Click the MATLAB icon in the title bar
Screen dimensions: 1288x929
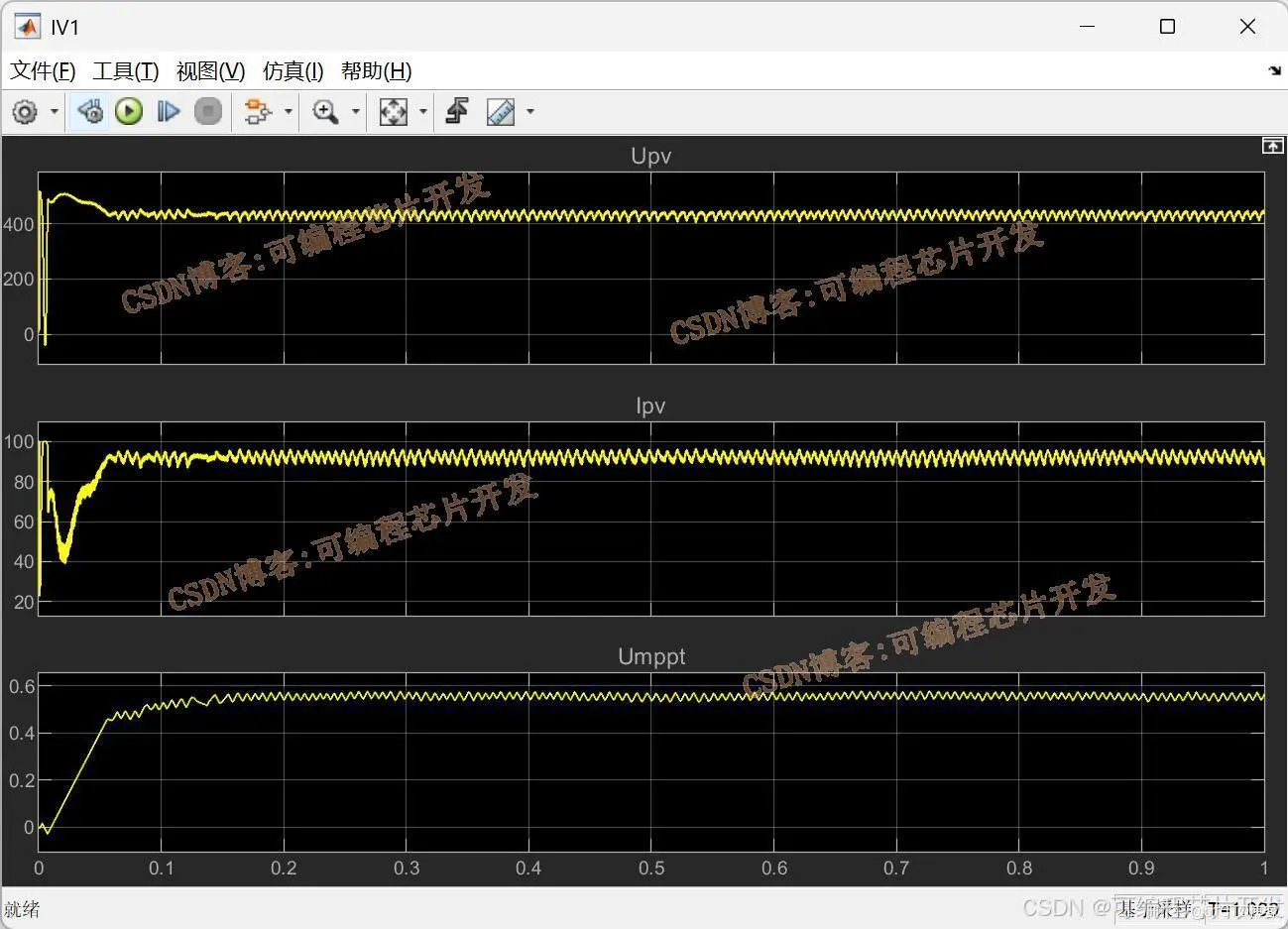pos(27,27)
